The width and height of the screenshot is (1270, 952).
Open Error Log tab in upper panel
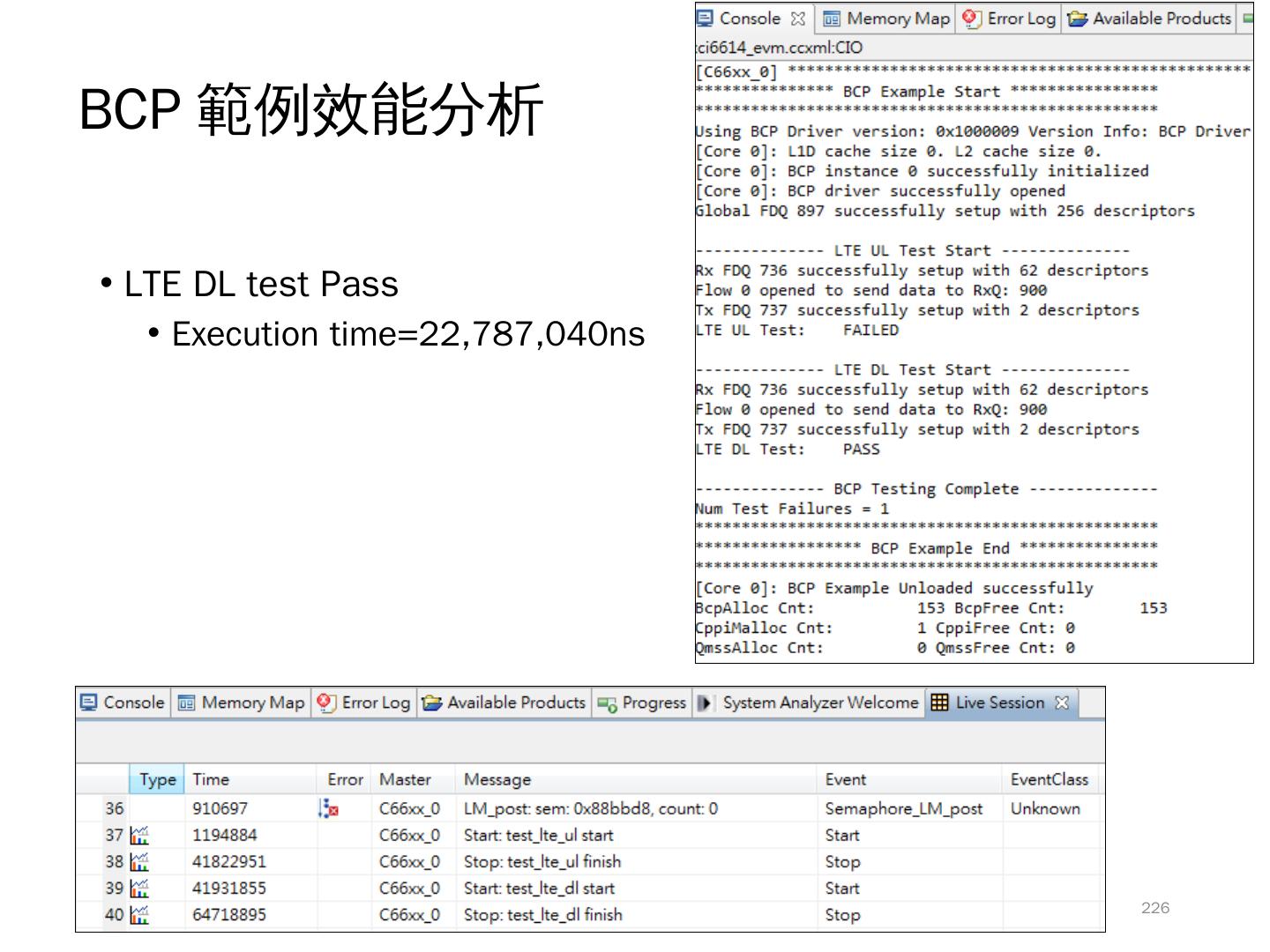1010,19
